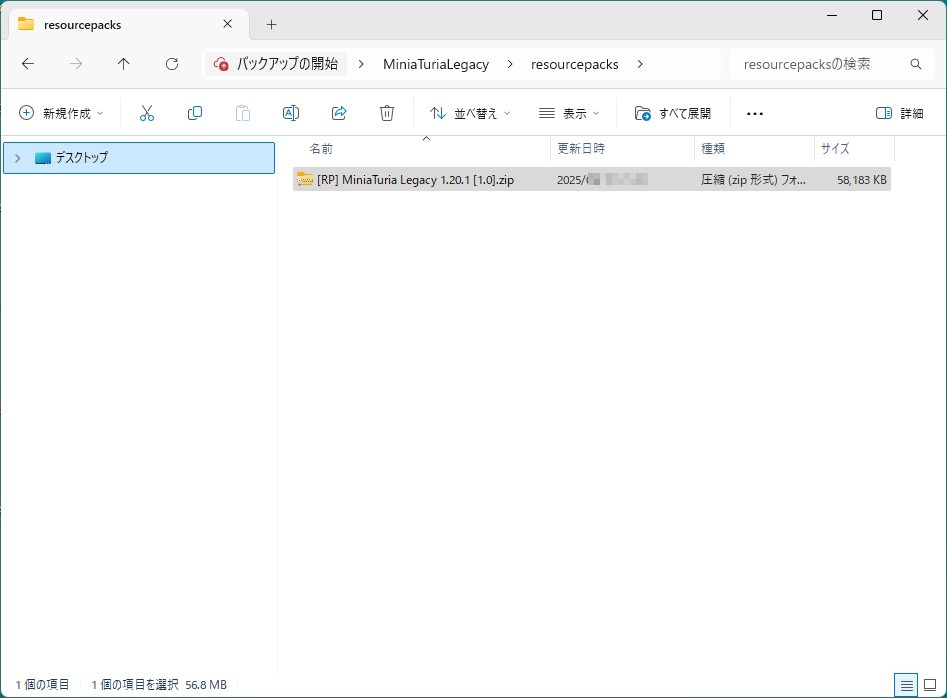Click 1 個の項目を選択 56.8 MB status

tap(159, 685)
